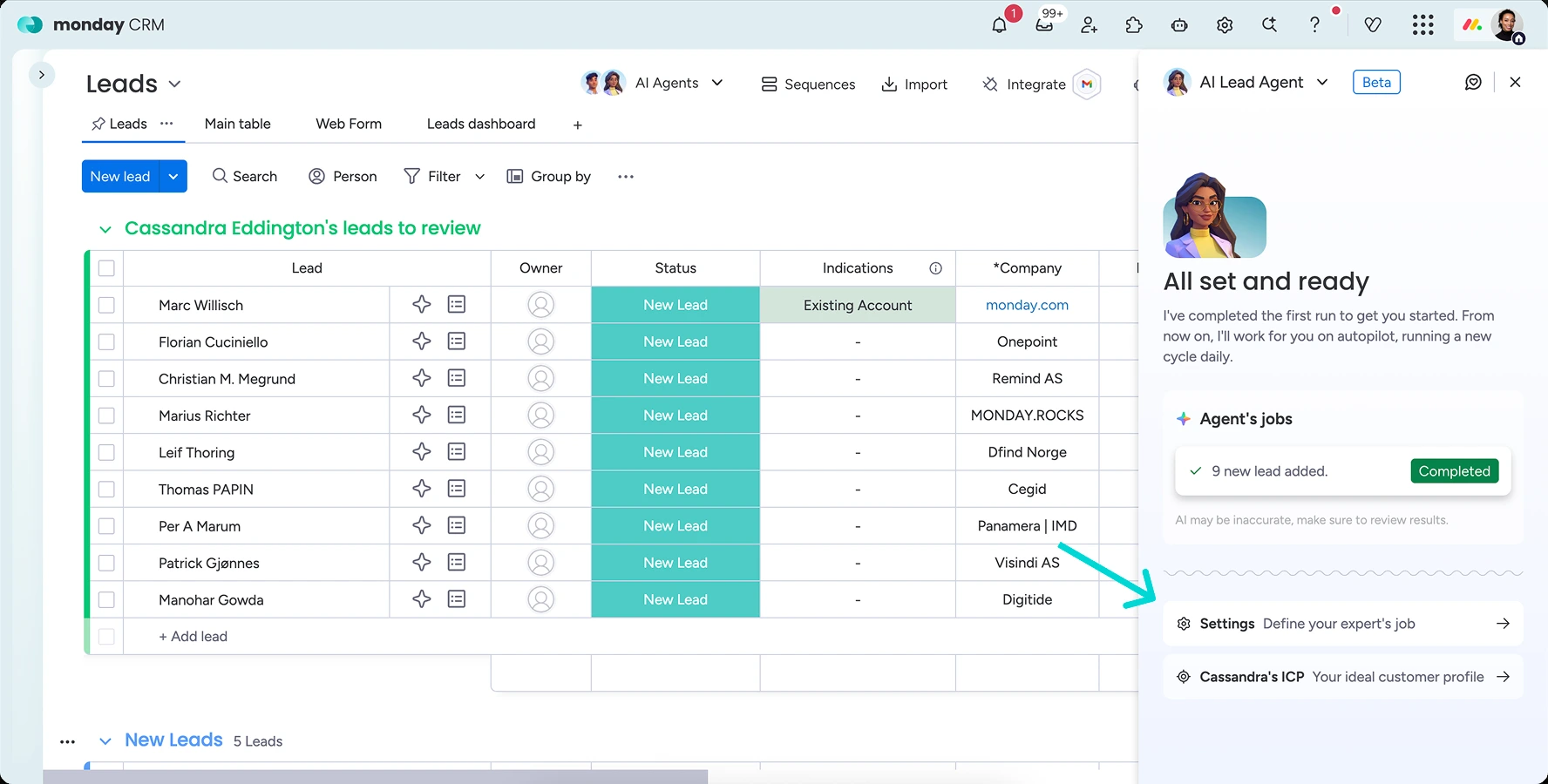Open the Filter options arrow
This screenshot has width=1548, height=784.
(479, 177)
